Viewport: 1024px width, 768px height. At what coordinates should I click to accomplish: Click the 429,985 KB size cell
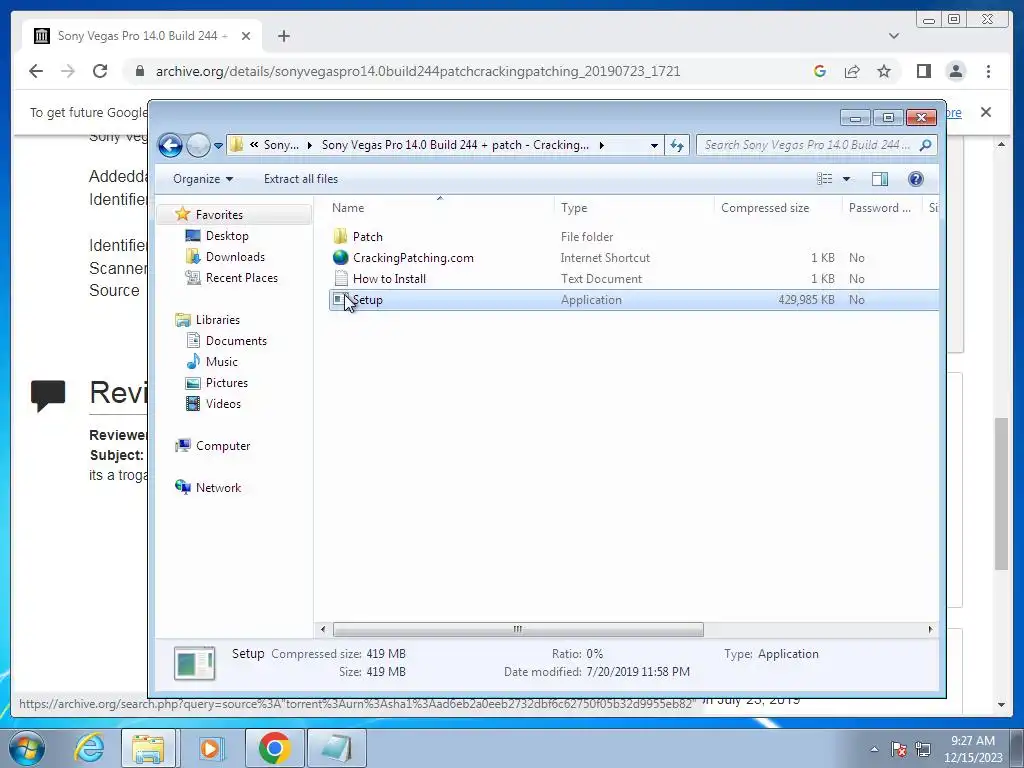point(806,300)
